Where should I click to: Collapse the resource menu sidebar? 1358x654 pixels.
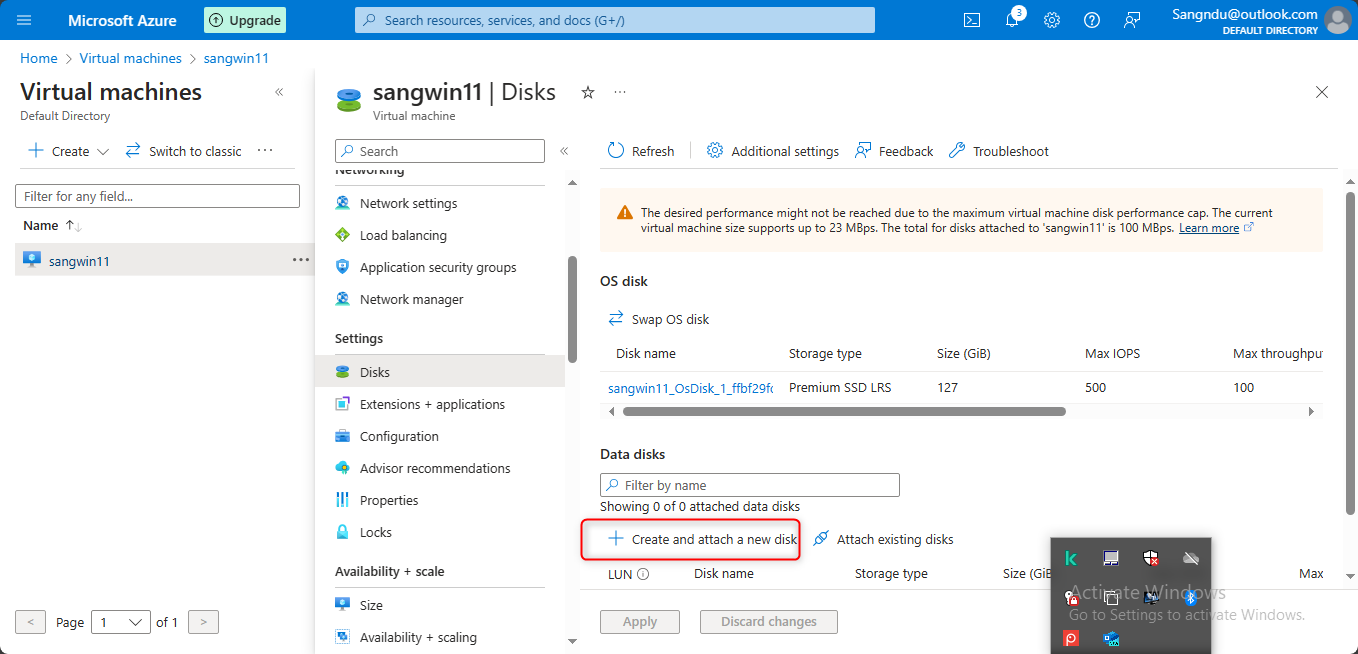(x=564, y=151)
